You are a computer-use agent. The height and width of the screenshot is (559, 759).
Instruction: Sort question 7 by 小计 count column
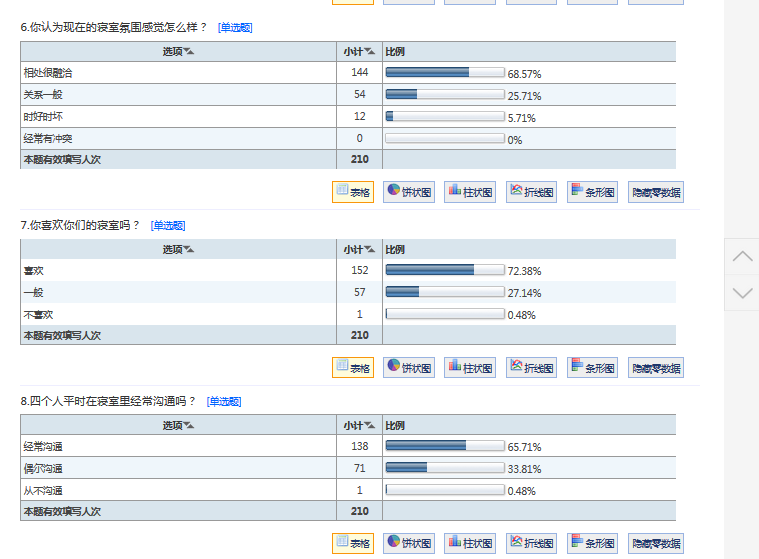click(359, 250)
